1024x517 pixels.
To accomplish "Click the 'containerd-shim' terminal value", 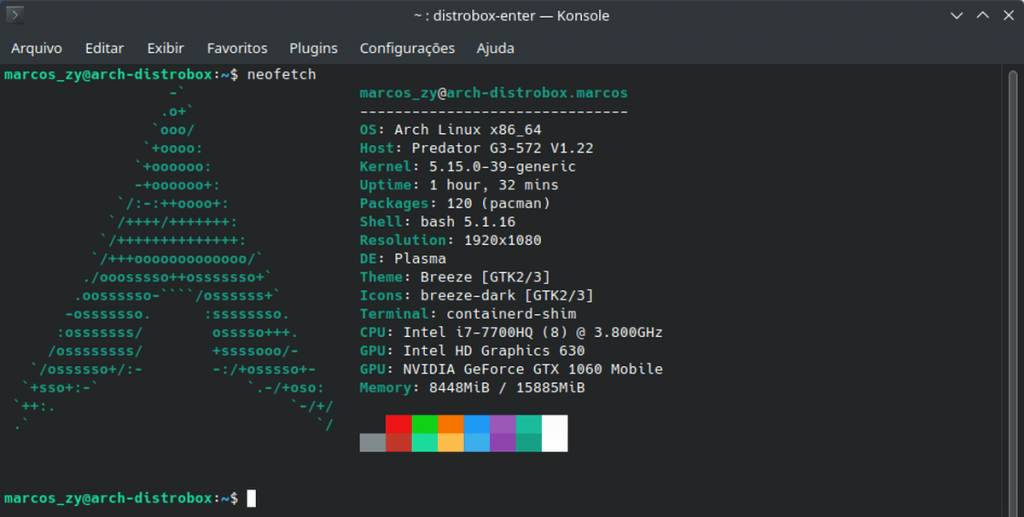I will (x=511, y=314).
